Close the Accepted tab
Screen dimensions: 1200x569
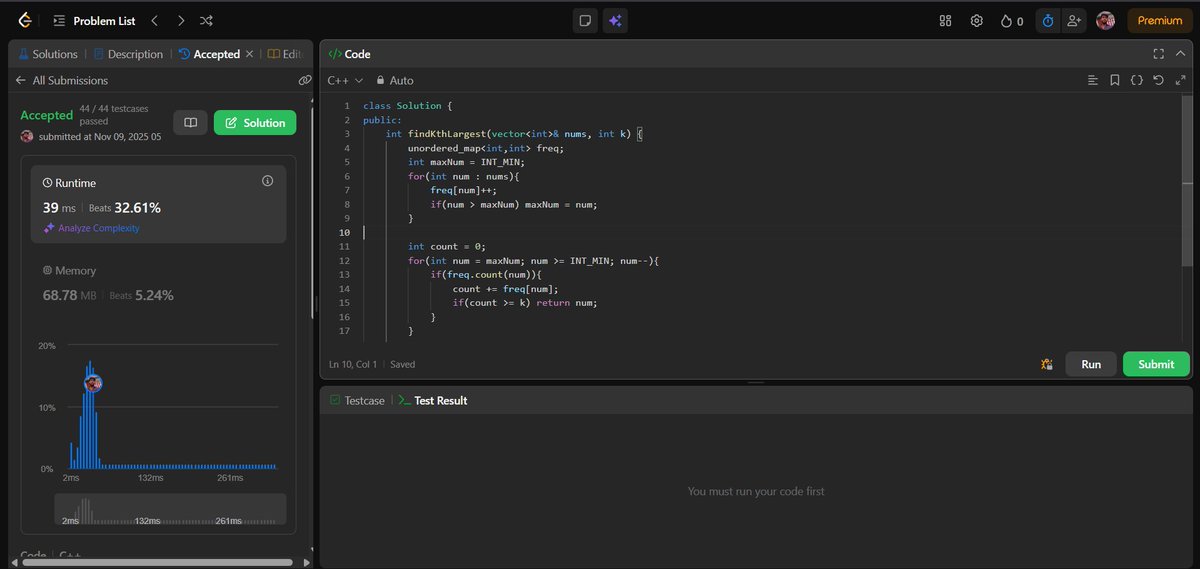click(x=249, y=54)
